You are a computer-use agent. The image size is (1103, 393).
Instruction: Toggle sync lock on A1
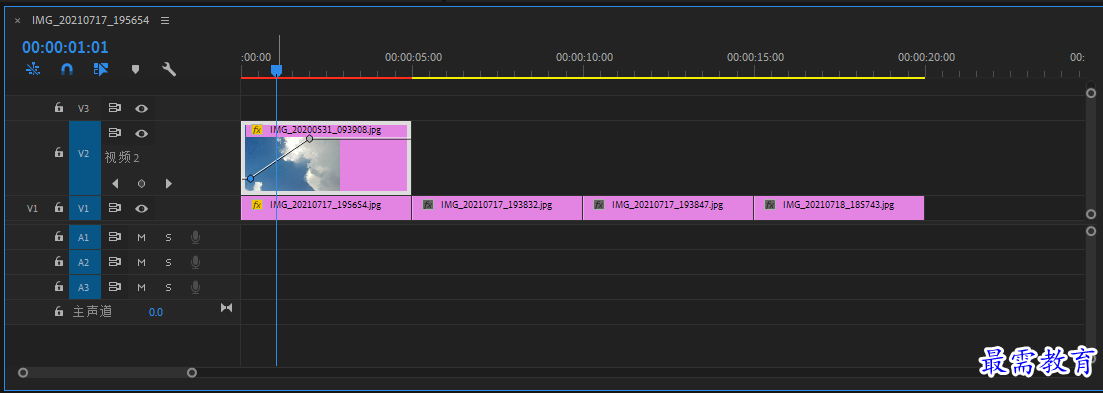click(x=115, y=238)
